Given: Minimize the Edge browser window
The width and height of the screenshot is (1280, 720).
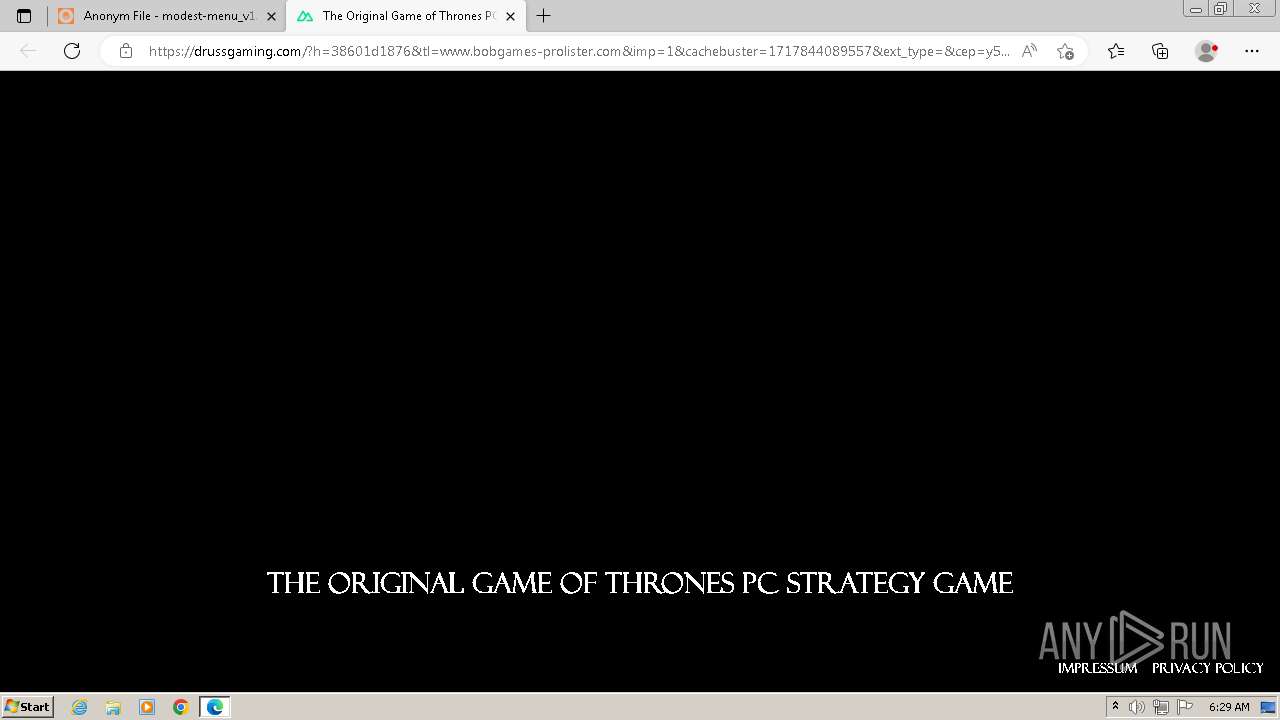Looking at the screenshot, I should pos(1195,9).
